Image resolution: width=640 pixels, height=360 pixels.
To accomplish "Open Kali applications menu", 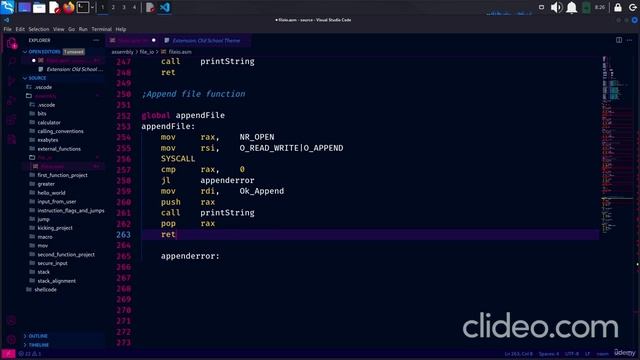I will 8,7.
